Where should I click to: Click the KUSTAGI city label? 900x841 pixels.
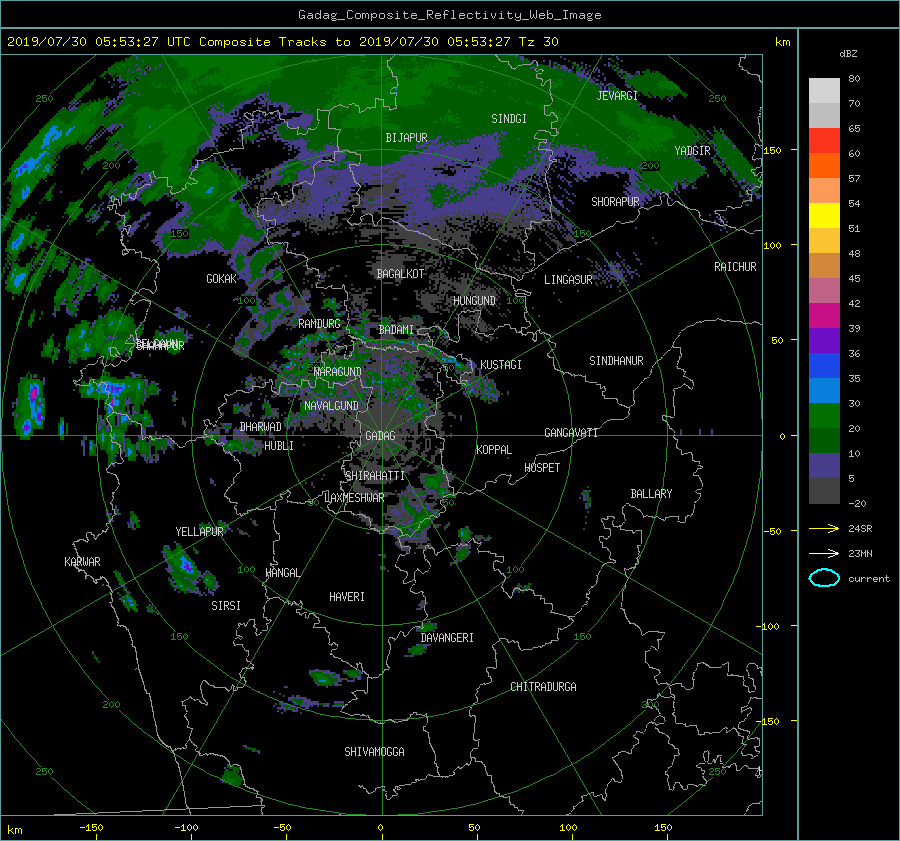click(x=501, y=365)
